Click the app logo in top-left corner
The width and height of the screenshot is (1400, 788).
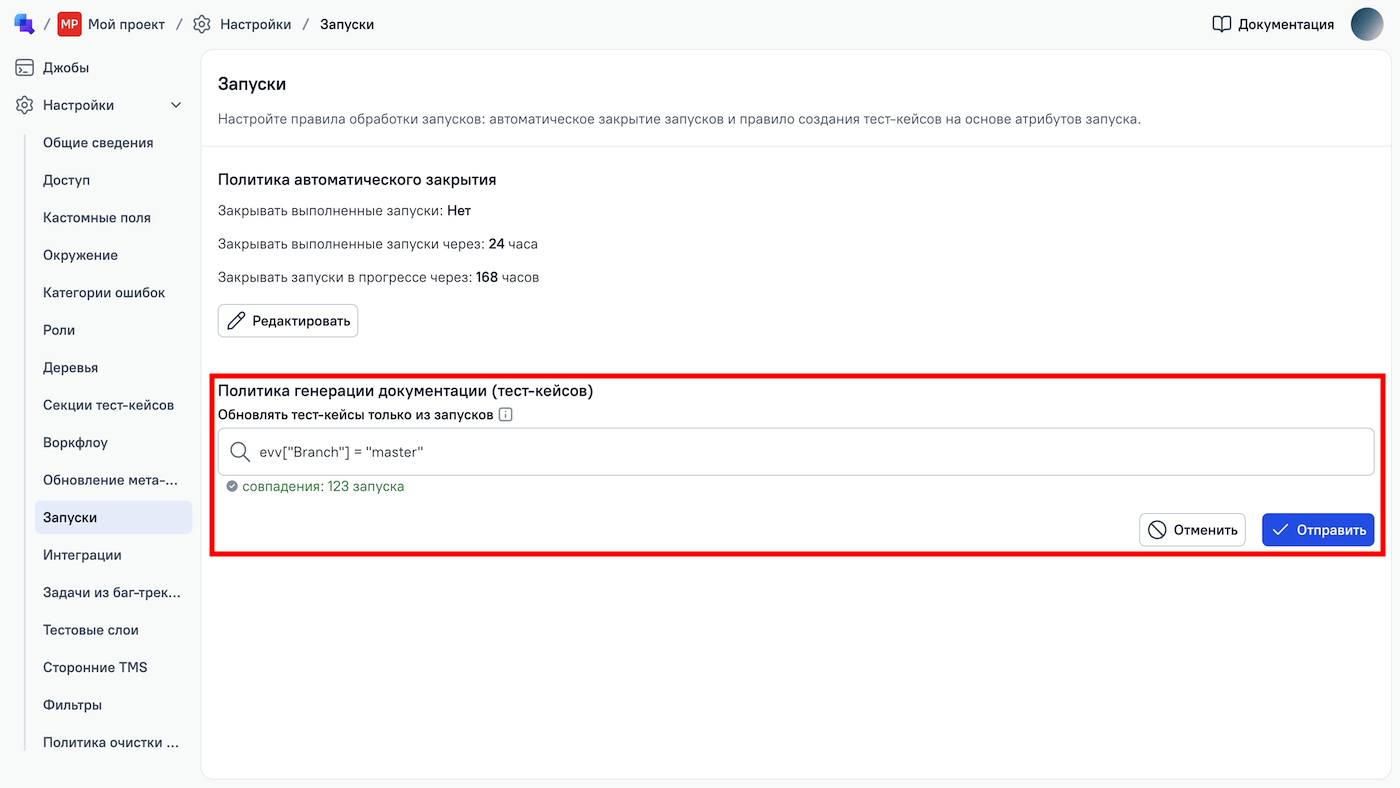24,24
